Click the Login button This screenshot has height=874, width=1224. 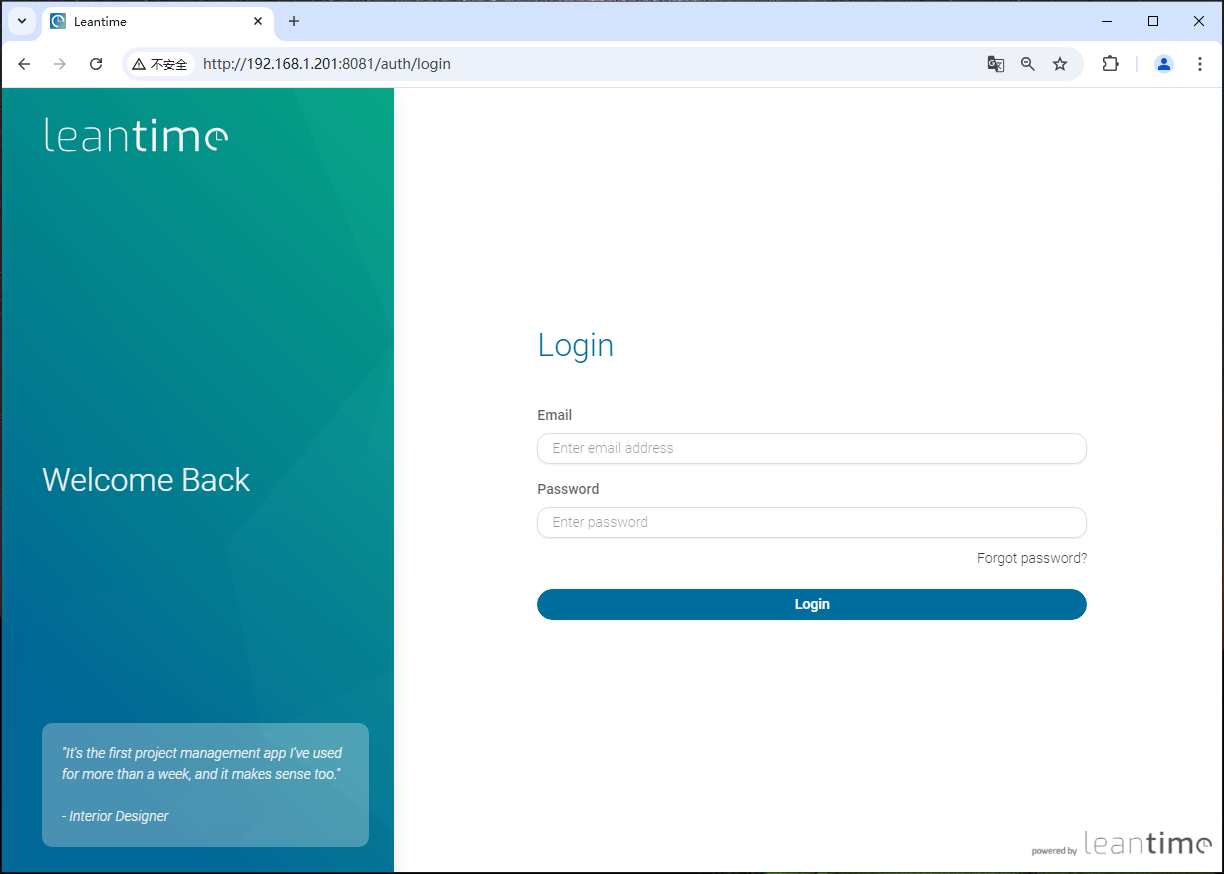[811, 604]
